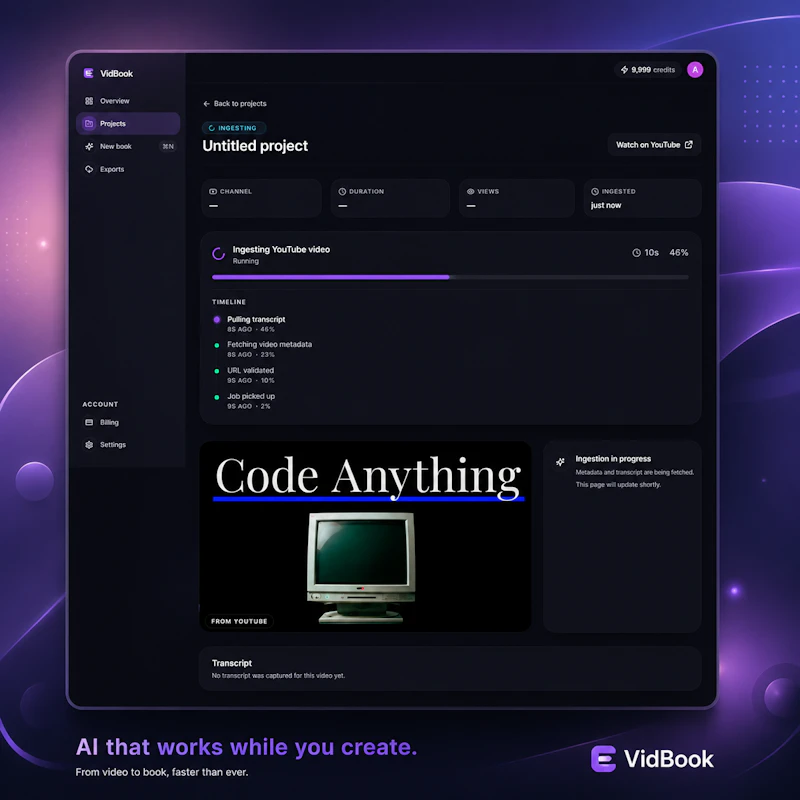Screen dimensions: 800x800
Task: Click the New book sparkle icon
Action: (89, 146)
